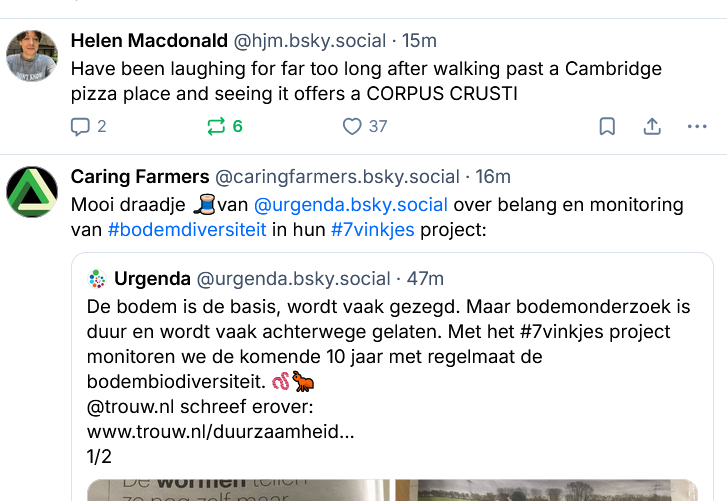
Task: Like the CORPUS CRUSTI post
Action: coord(352,127)
